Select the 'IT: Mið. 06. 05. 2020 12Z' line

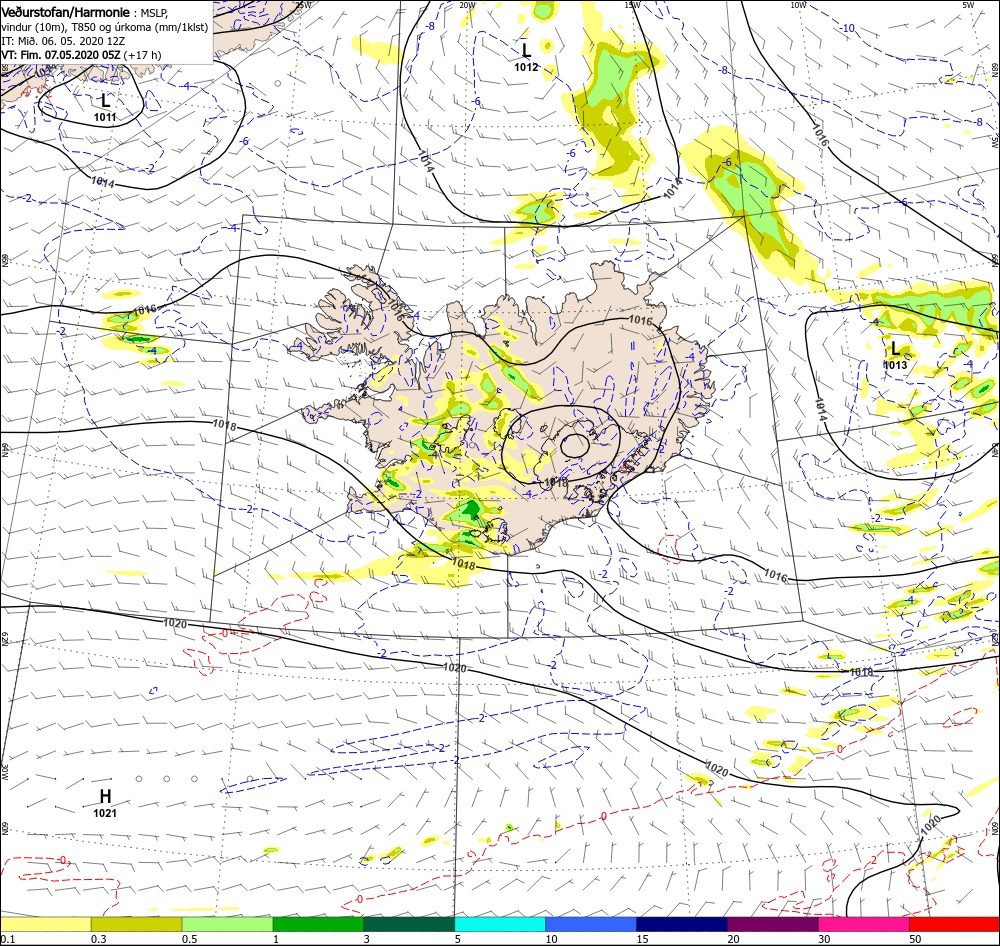coord(63,41)
